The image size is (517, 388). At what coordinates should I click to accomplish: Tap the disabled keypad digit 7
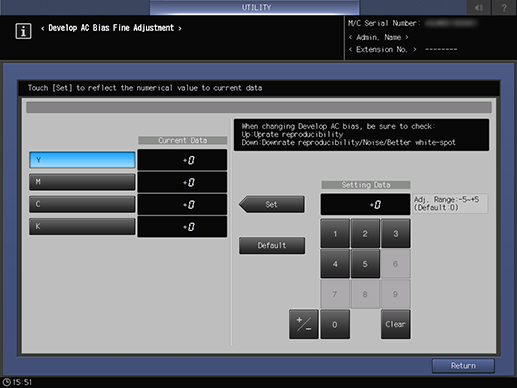(x=335, y=294)
